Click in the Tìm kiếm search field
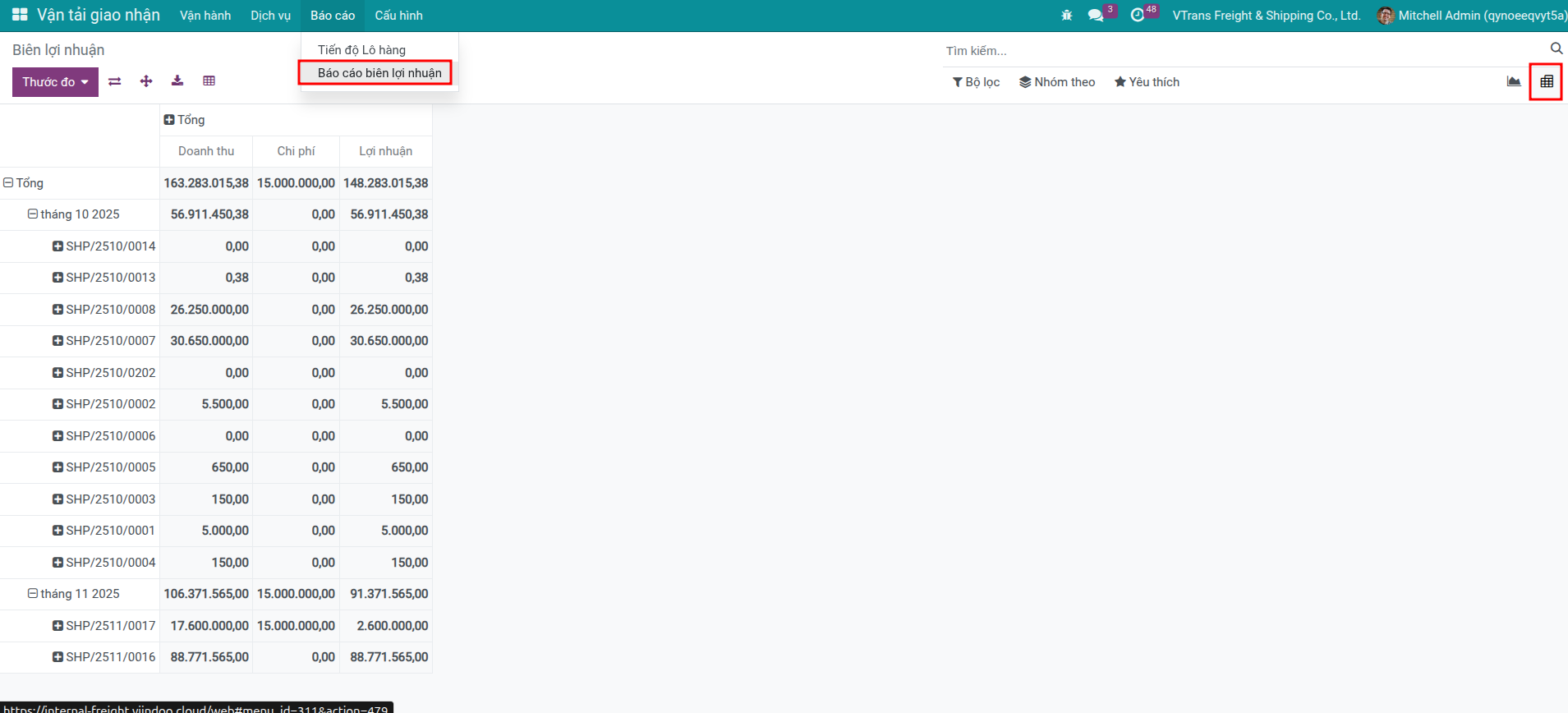This screenshot has height=713, width=1568. [1232, 51]
